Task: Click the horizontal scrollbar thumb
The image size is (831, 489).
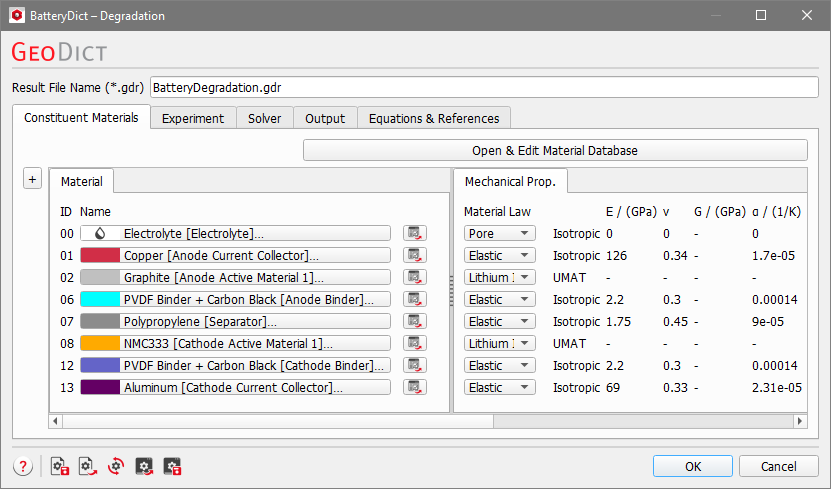Action: pyautogui.click(x=278, y=421)
